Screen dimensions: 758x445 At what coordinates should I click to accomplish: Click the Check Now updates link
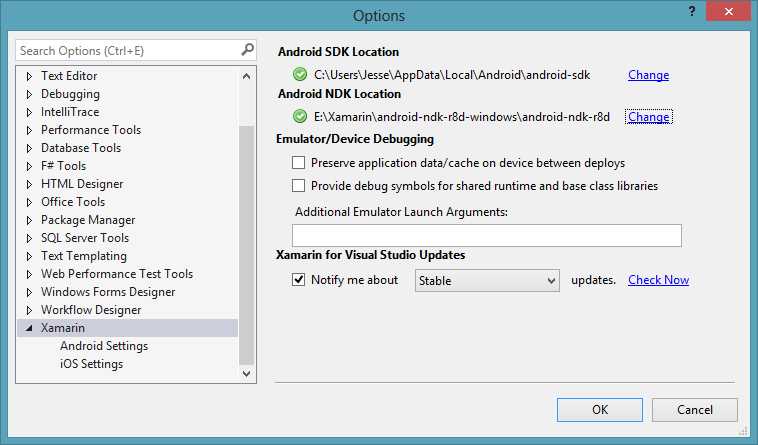click(658, 280)
